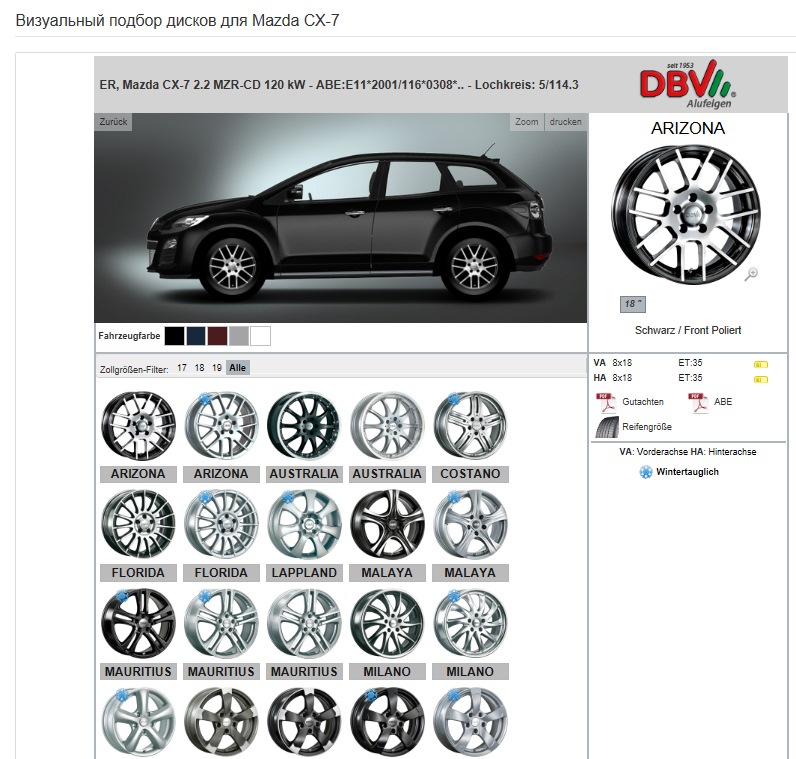Choose dark red vehicle color swatch

[217, 336]
